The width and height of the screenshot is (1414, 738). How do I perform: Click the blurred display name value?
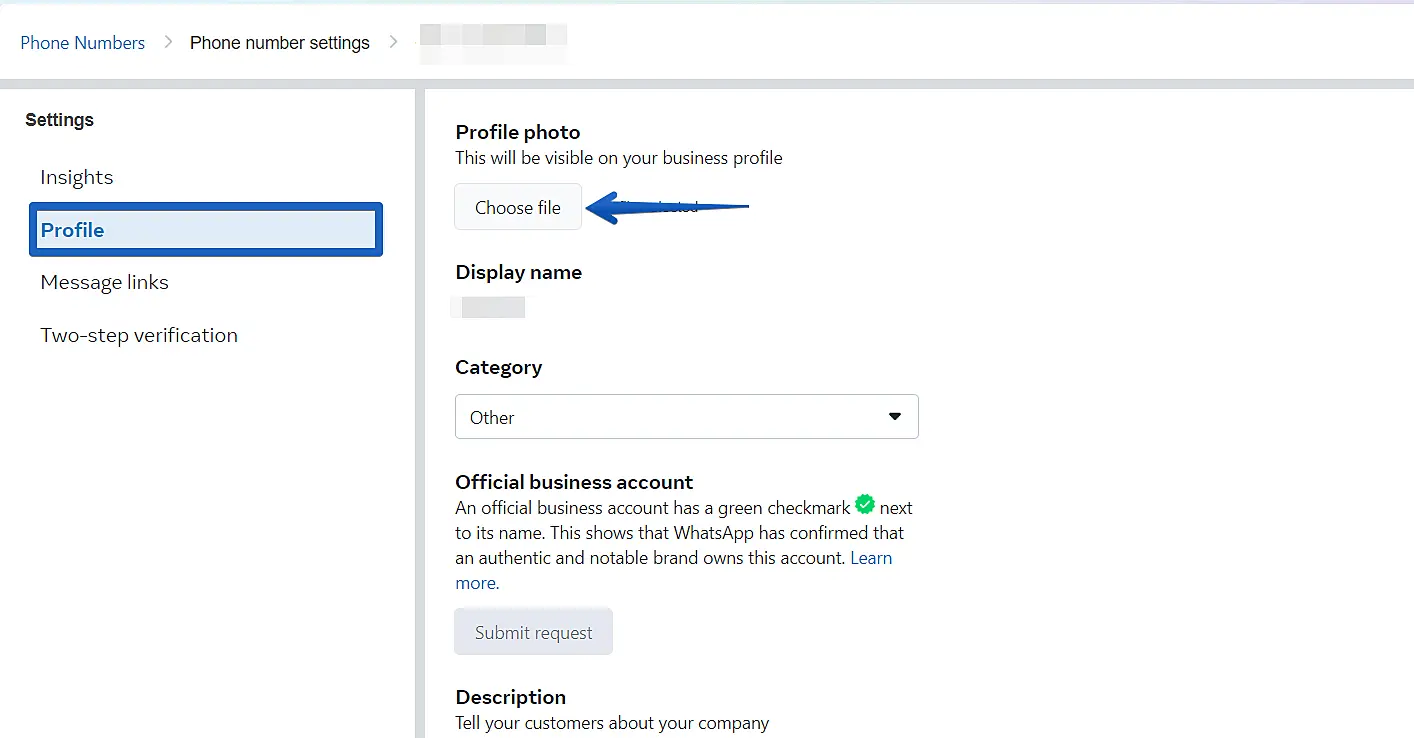point(490,307)
